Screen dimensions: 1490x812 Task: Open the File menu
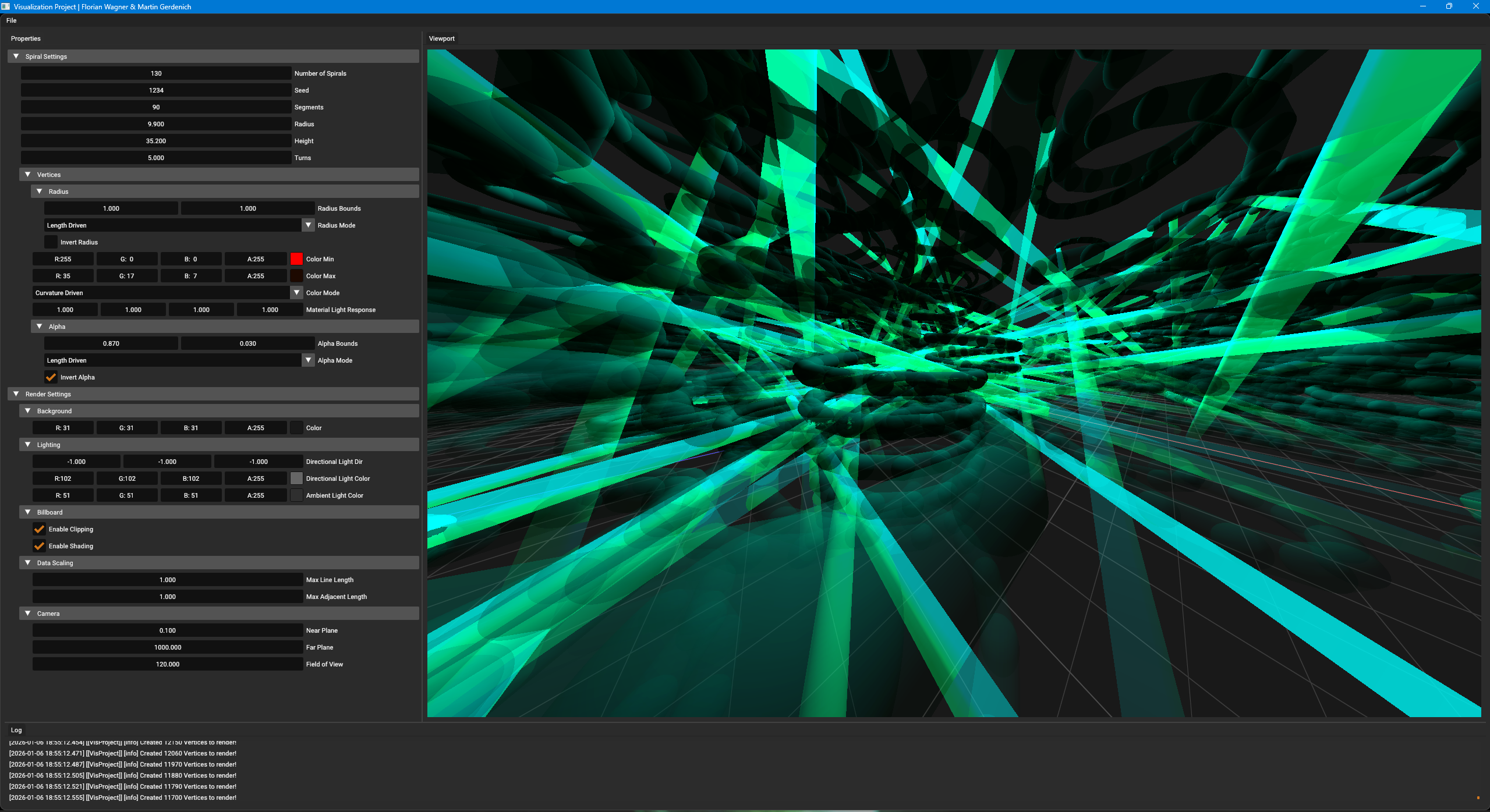tap(12, 20)
